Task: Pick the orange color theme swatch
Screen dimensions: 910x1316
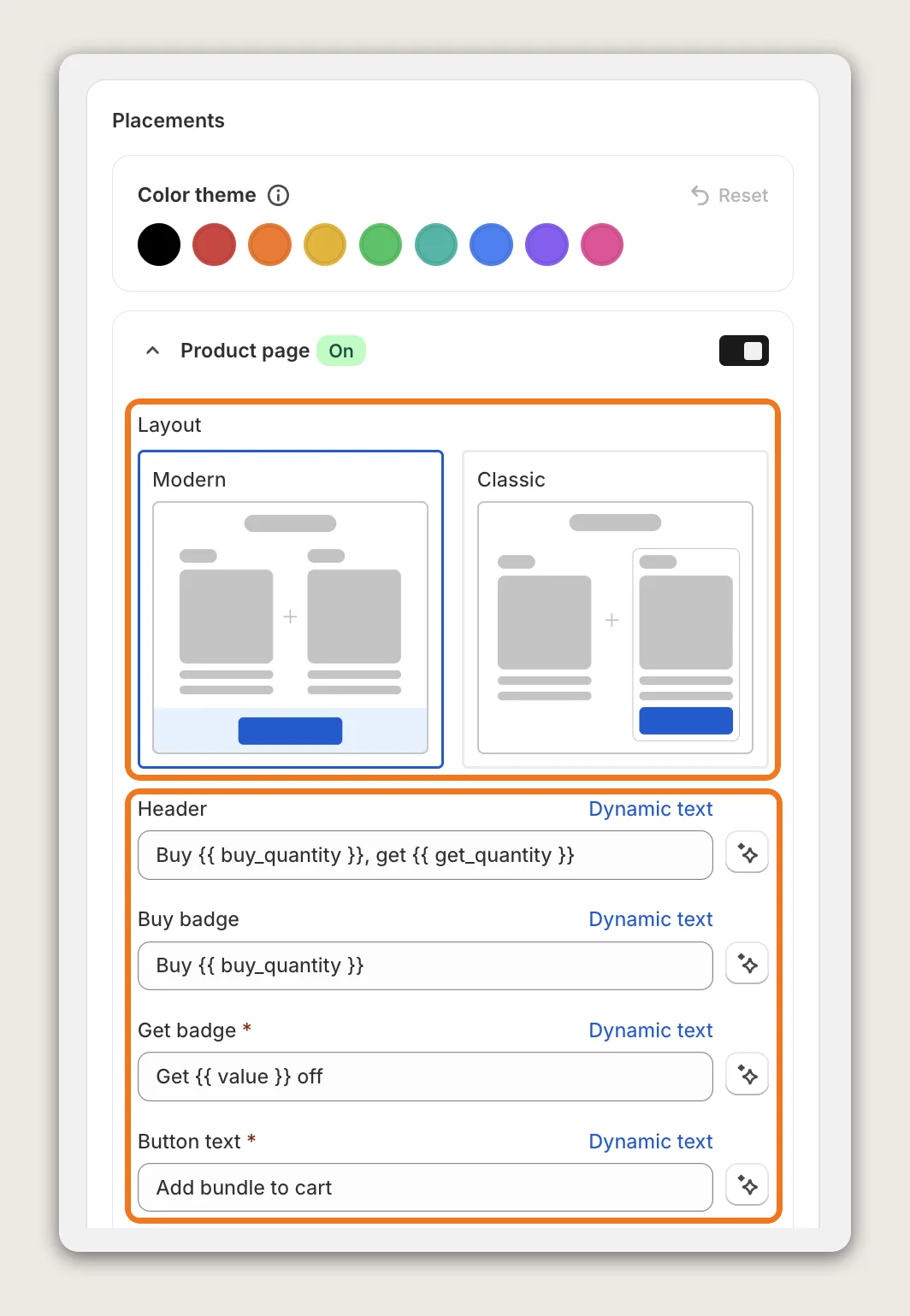Action: (x=269, y=245)
